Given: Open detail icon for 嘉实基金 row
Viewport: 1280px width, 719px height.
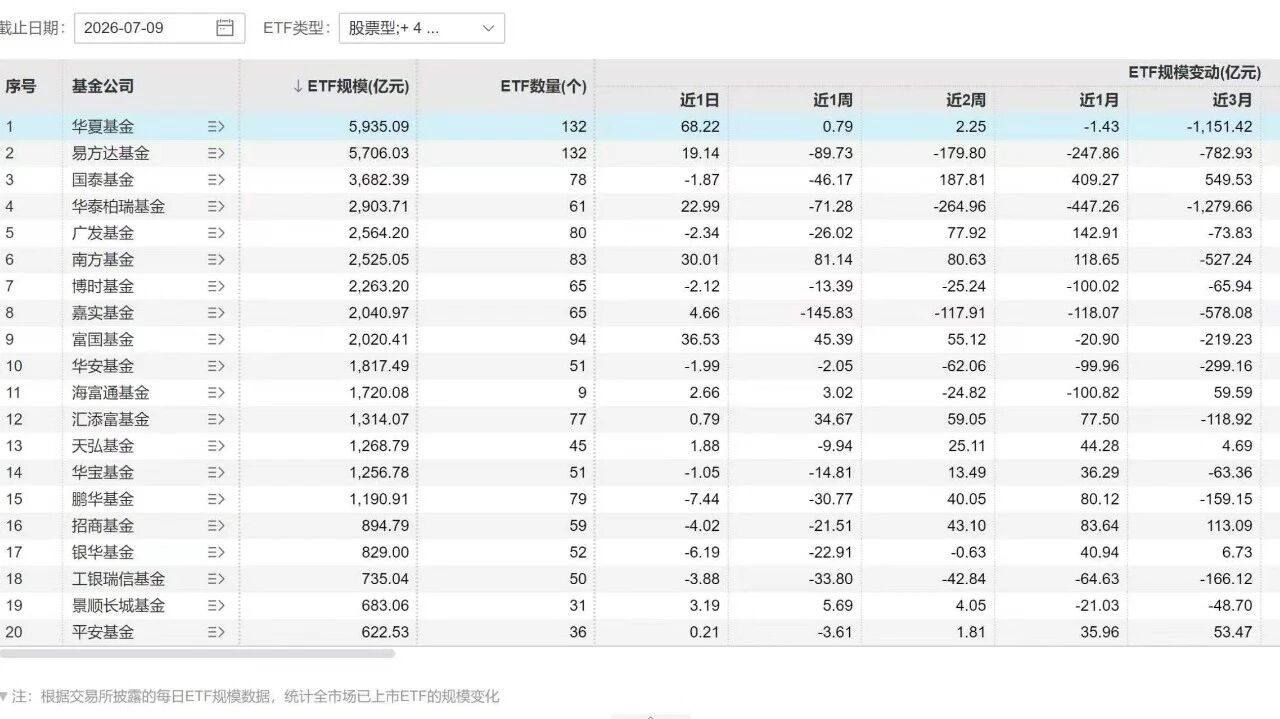Looking at the screenshot, I should [216, 313].
